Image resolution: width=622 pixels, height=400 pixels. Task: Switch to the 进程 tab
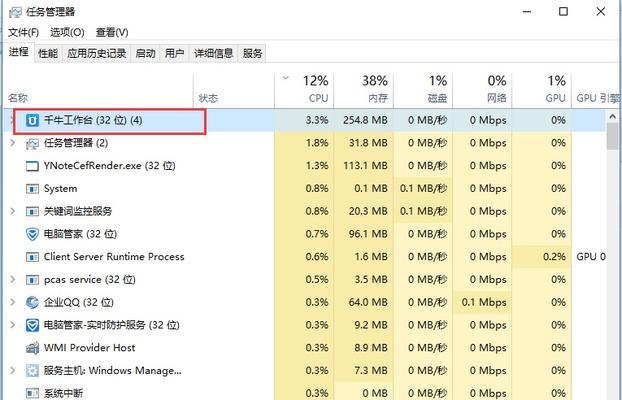pyautogui.click(x=19, y=52)
